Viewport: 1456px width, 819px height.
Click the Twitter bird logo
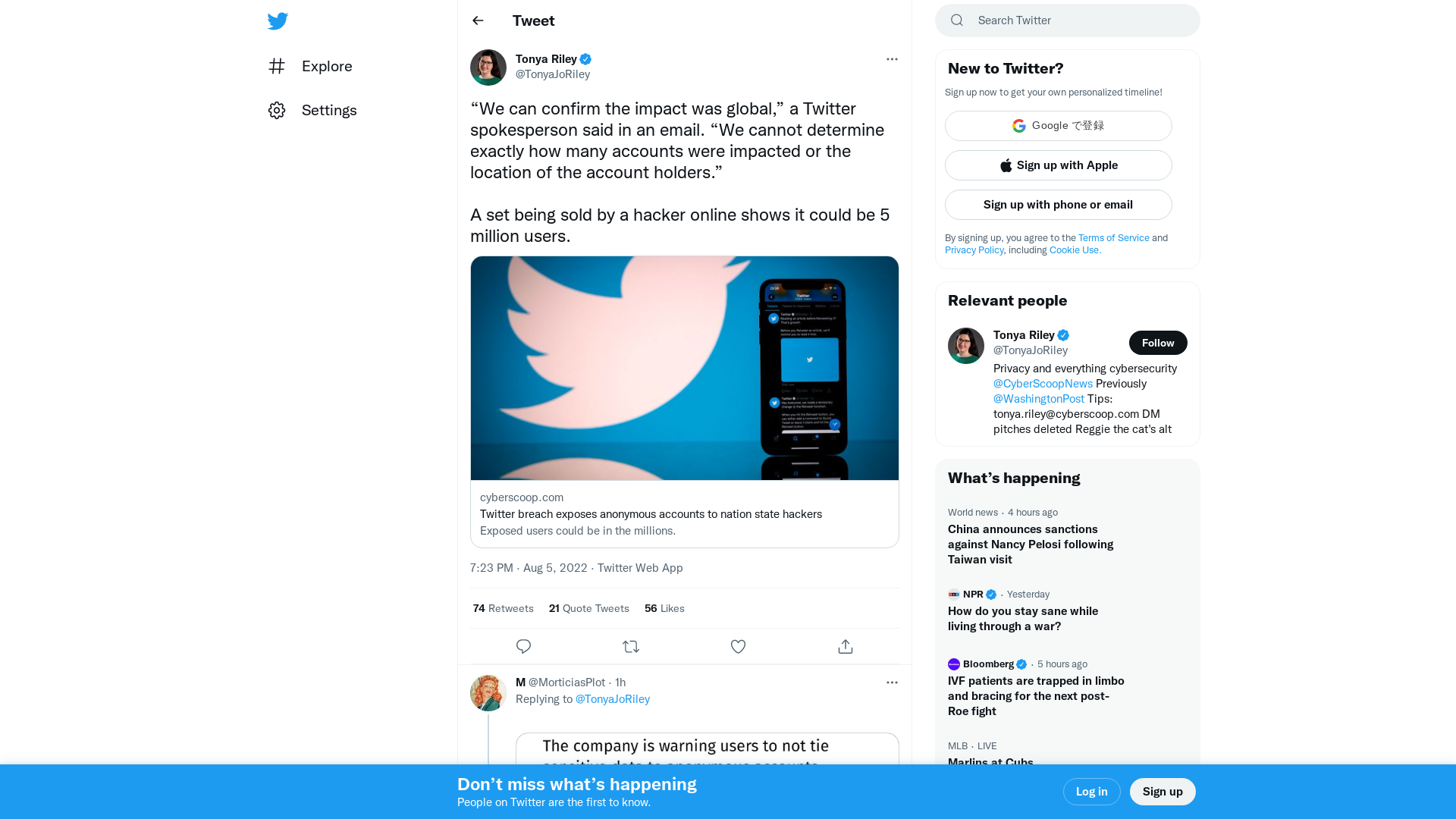point(278,20)
